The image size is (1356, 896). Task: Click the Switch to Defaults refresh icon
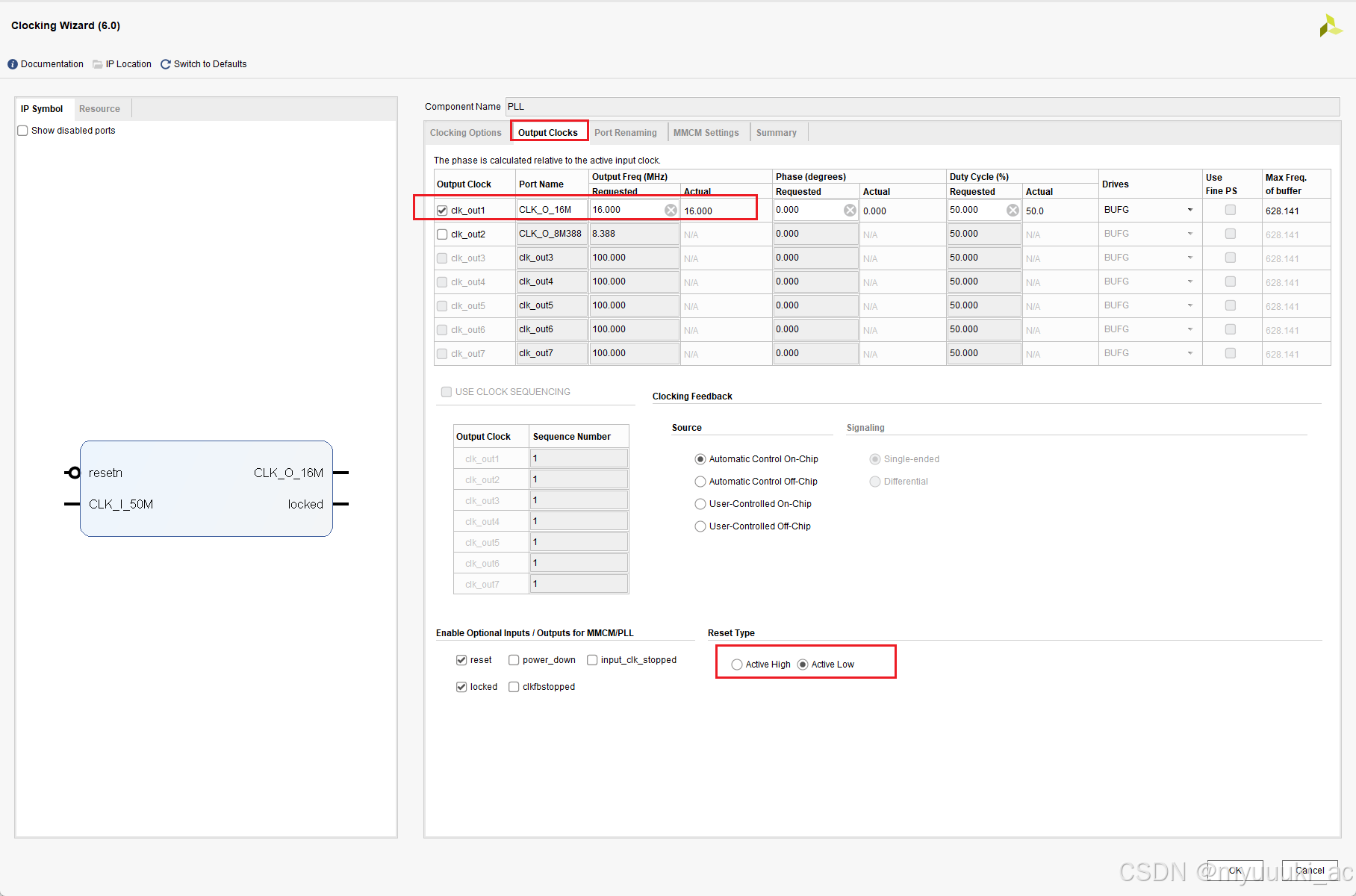coord(166,64)
